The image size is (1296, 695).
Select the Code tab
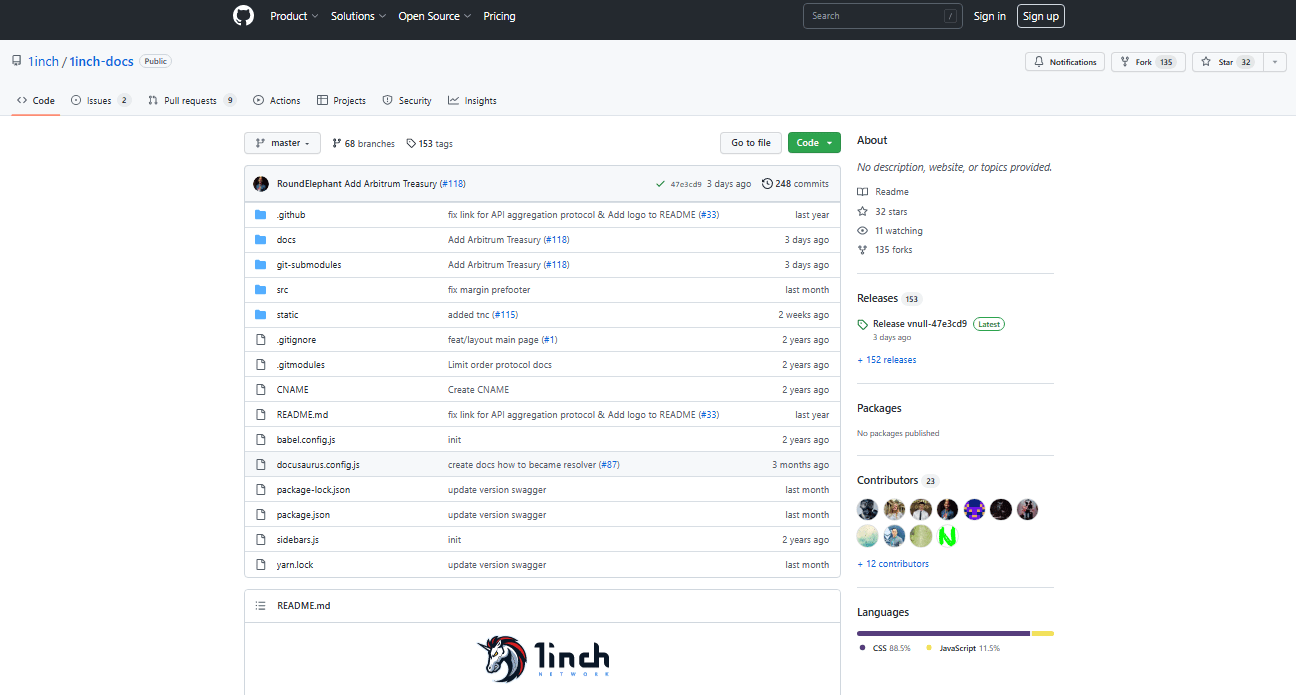click(x=36, y=101)
